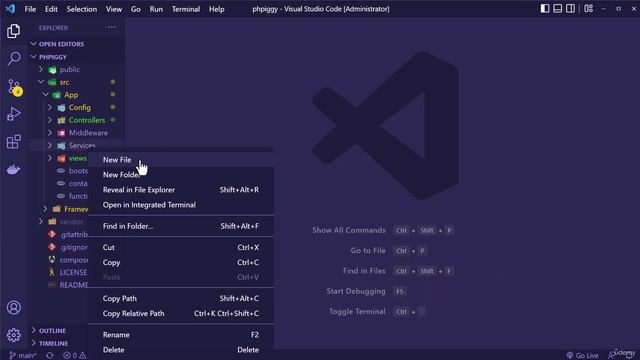Choose Cut from context menu

(x=181, y=247)
